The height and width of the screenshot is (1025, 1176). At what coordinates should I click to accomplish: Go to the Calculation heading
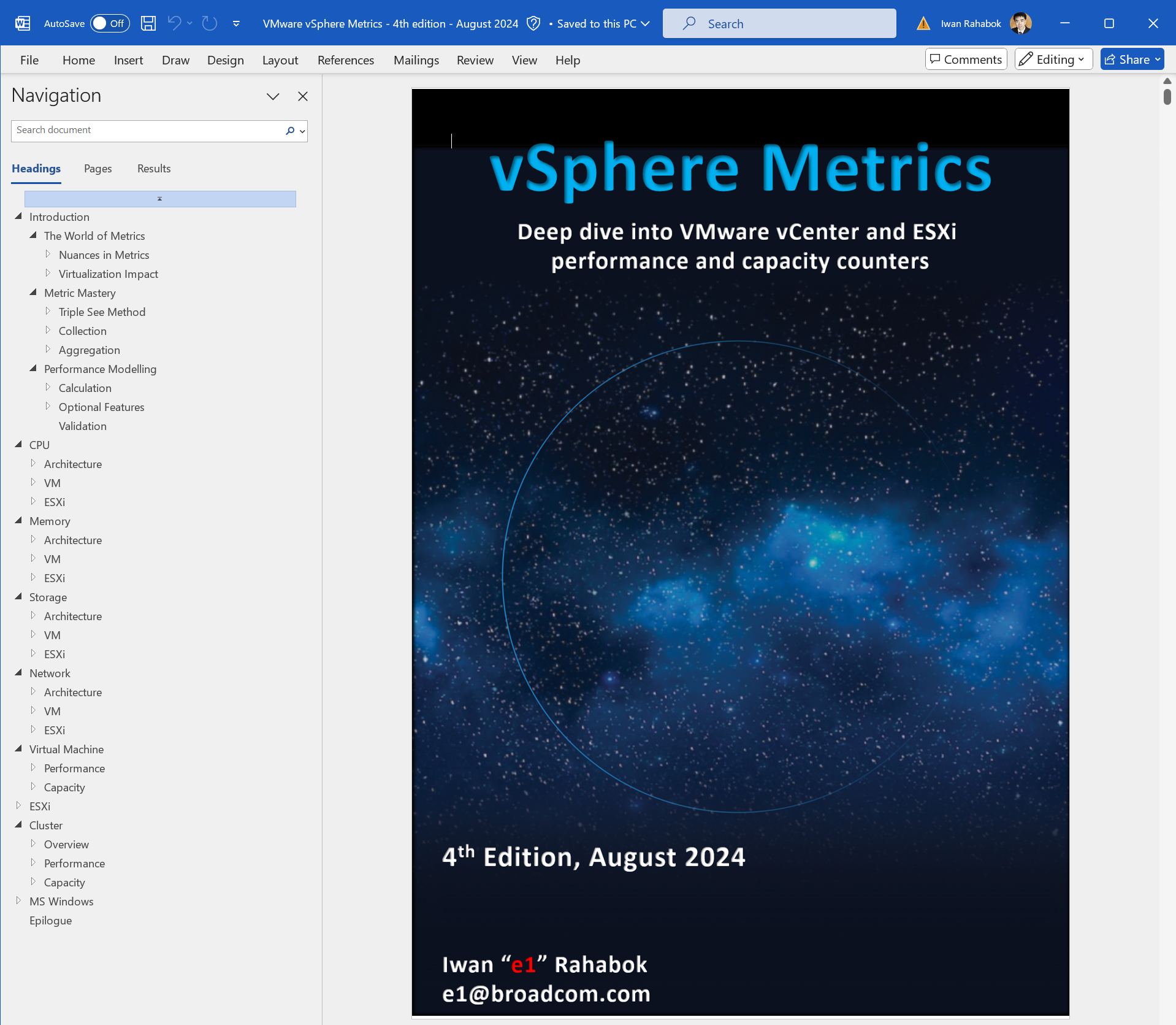85,388
